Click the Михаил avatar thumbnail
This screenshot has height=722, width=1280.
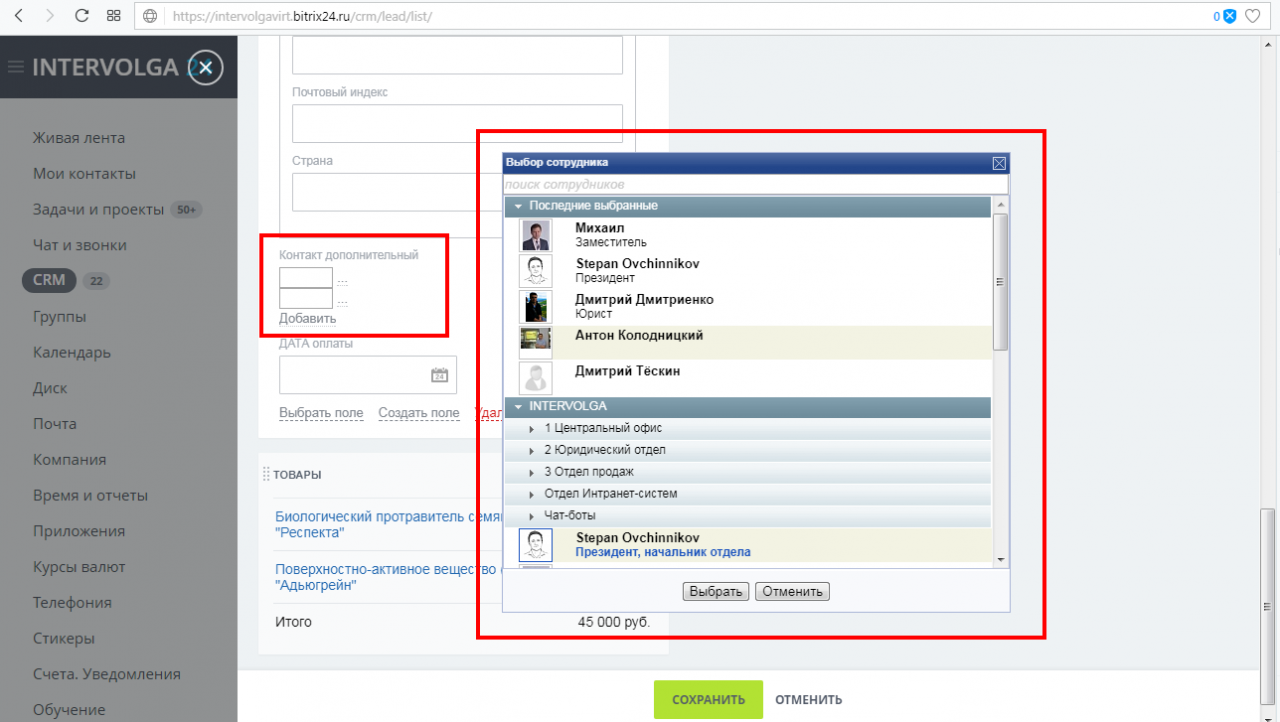click(536, 235)
